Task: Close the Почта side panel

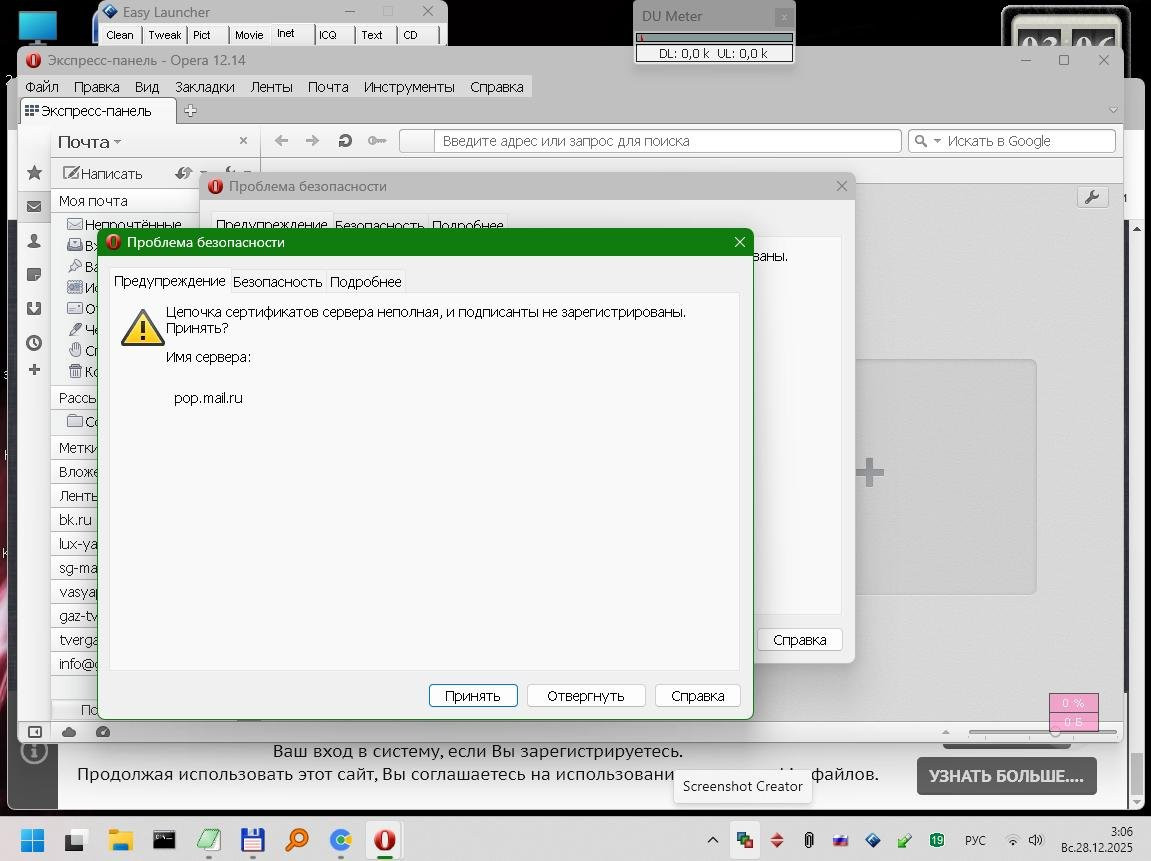Action: click(x=243, y=140)
